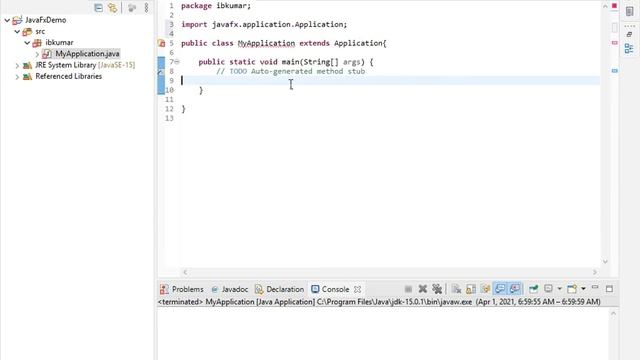
Task: Collapse the src folder node
Action: pyautogui.click(x=17, y=31)
